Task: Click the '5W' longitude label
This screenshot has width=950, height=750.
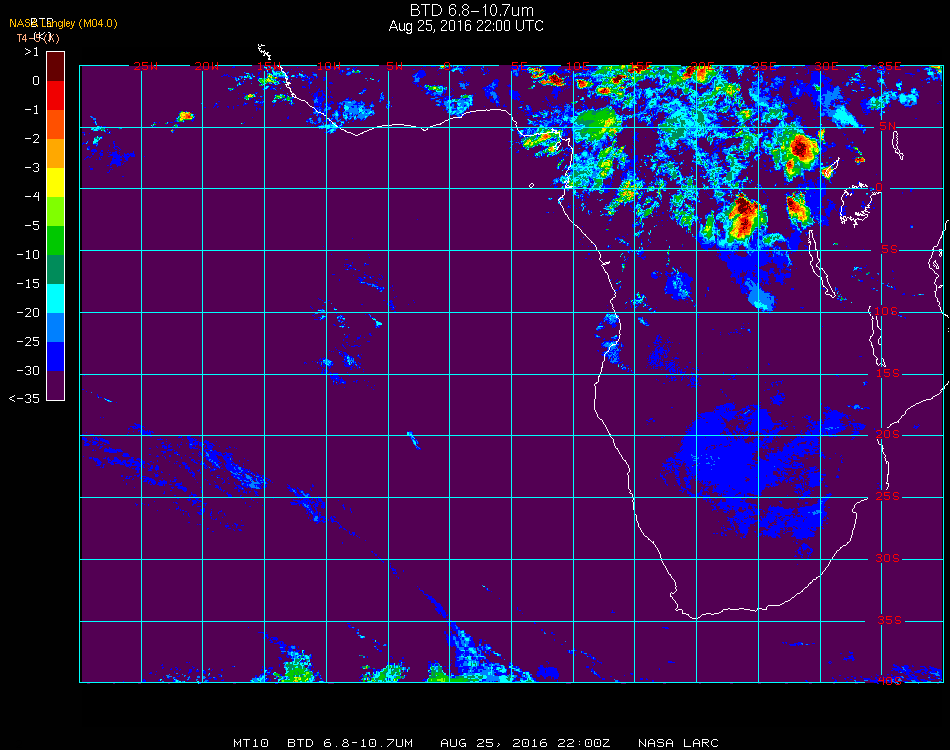Action: pos(394,66)
